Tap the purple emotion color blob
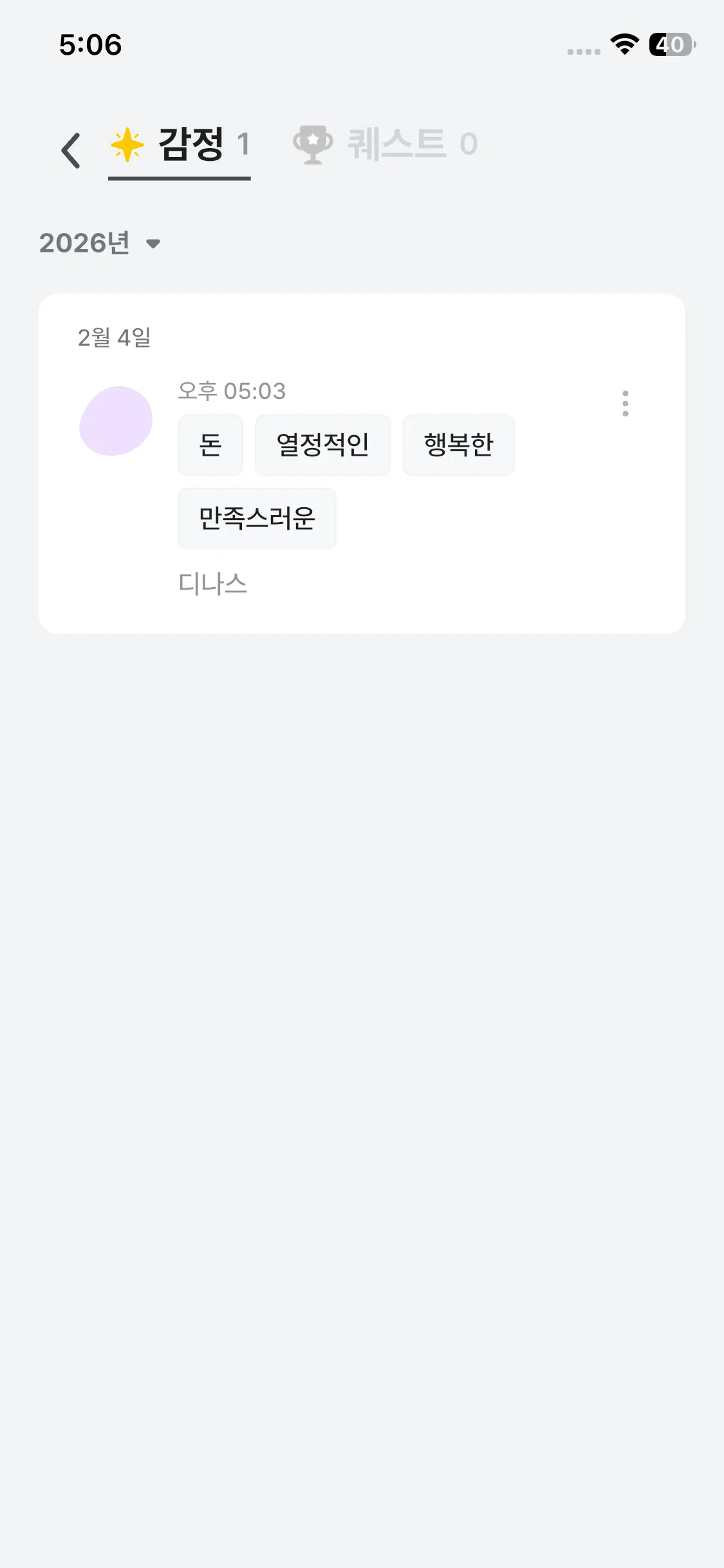 pyautogui.click(x=116, y=421)
